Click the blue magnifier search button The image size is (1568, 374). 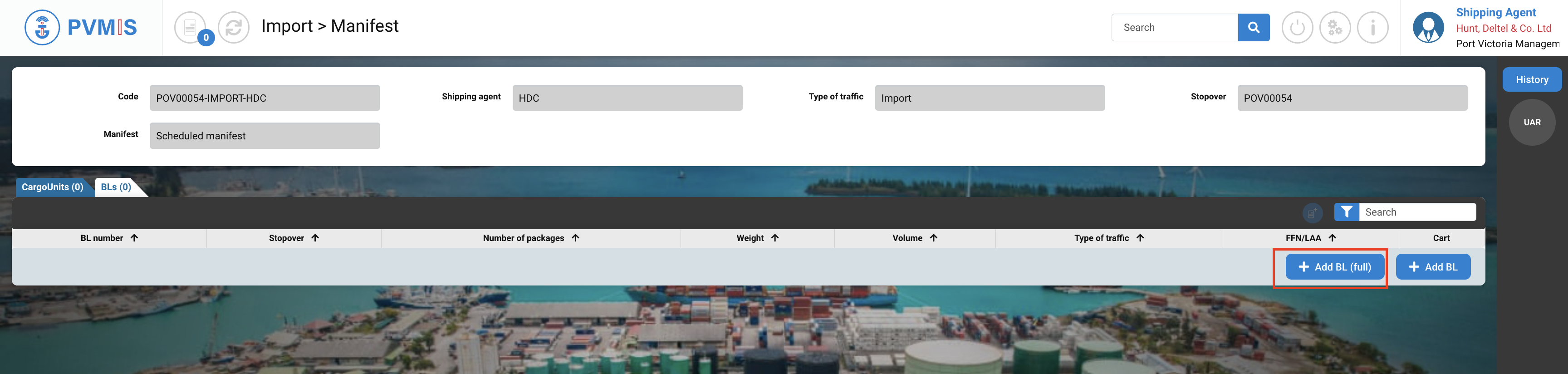pos(1253,27)
